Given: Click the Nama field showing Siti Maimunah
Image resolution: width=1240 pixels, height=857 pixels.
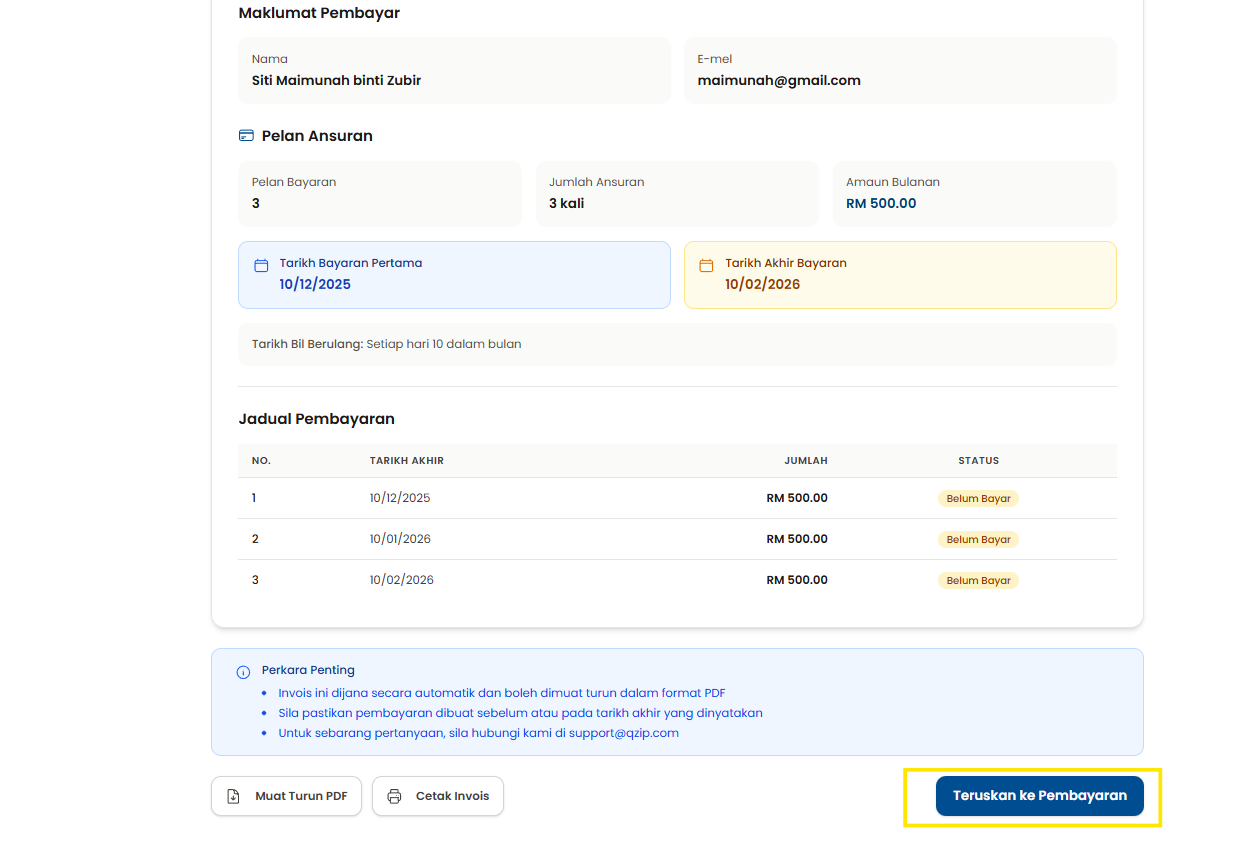Looking at the screenshot, I should point(454,70).
